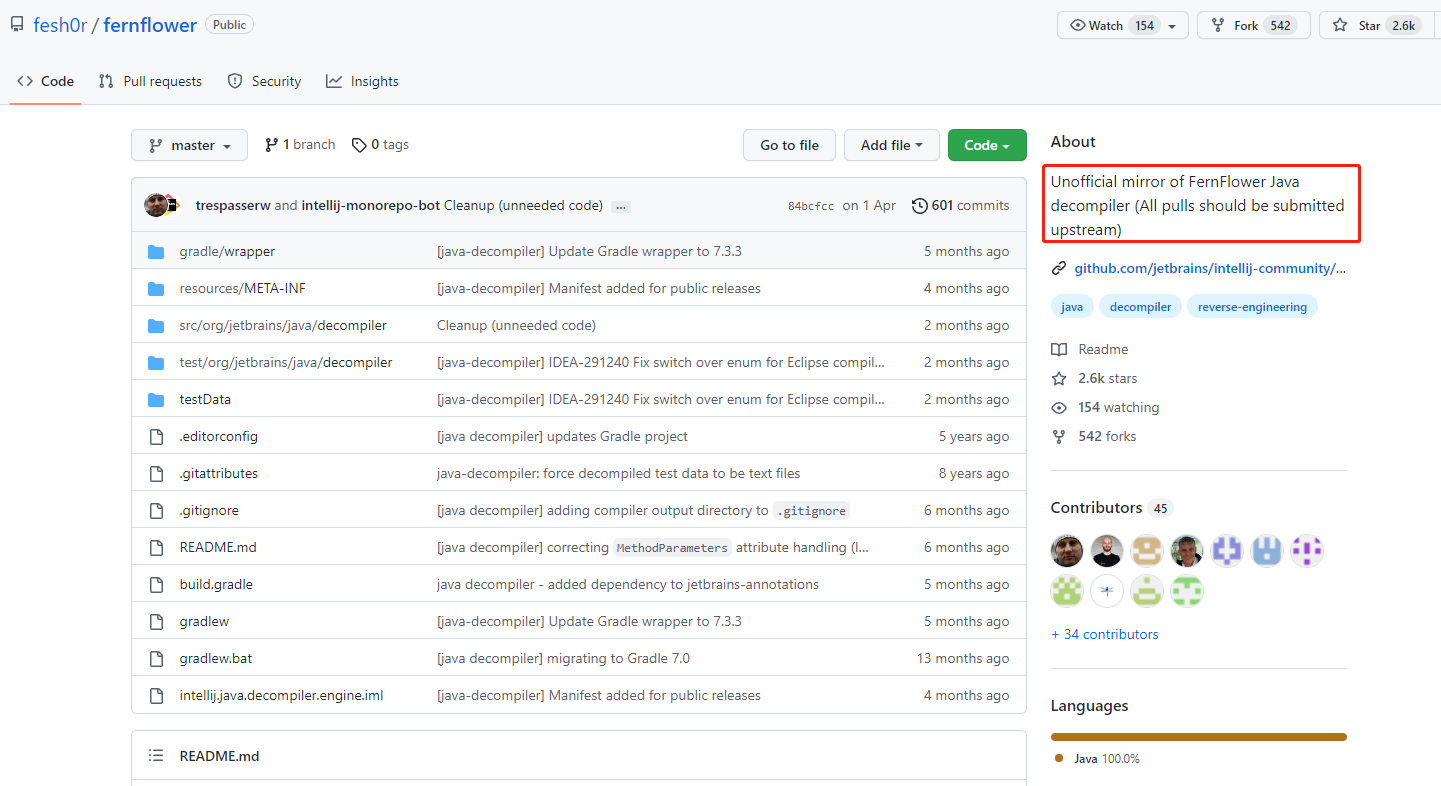
Task: Click the src/org/jetbrains/java/decompiler folder icon
Action: (156, 325)
